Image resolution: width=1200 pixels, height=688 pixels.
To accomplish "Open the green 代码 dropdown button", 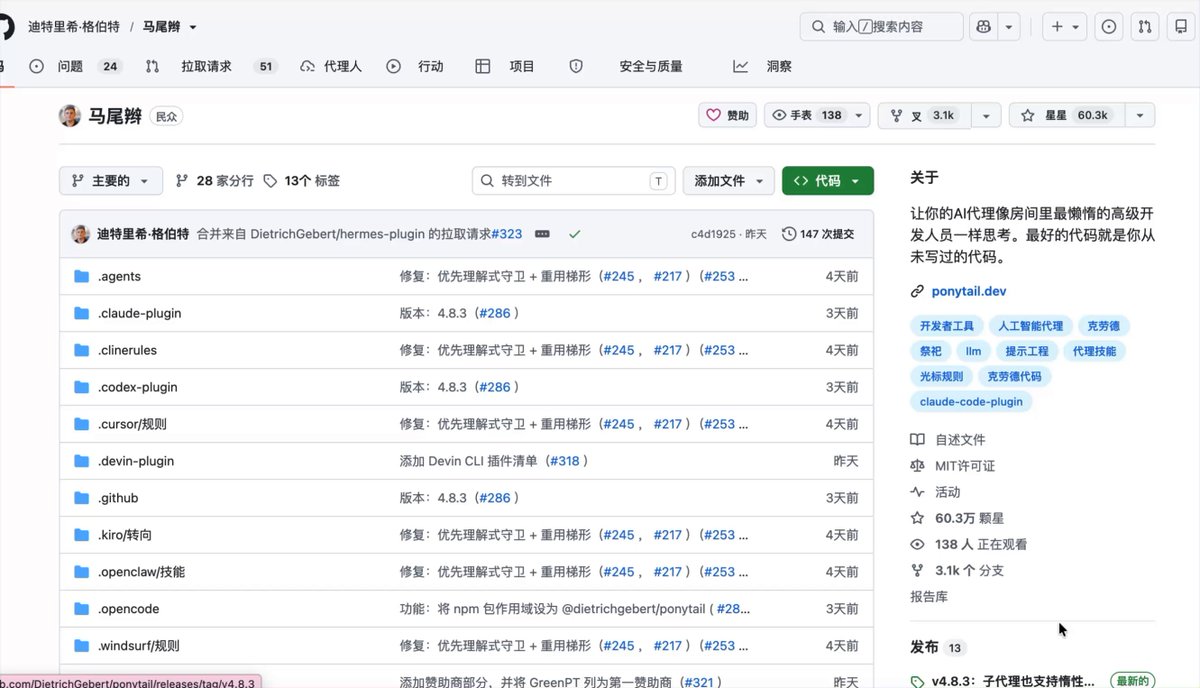I will 828,181.
